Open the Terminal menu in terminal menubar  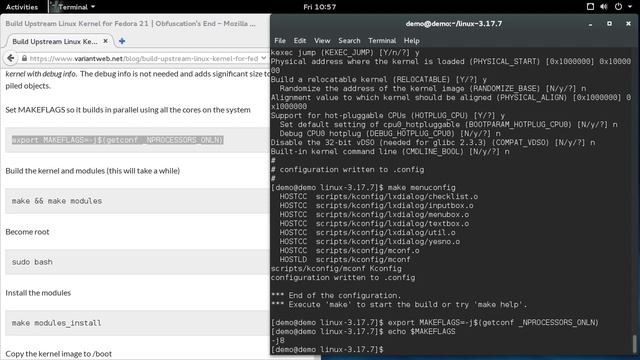click(x=382, y=41)
